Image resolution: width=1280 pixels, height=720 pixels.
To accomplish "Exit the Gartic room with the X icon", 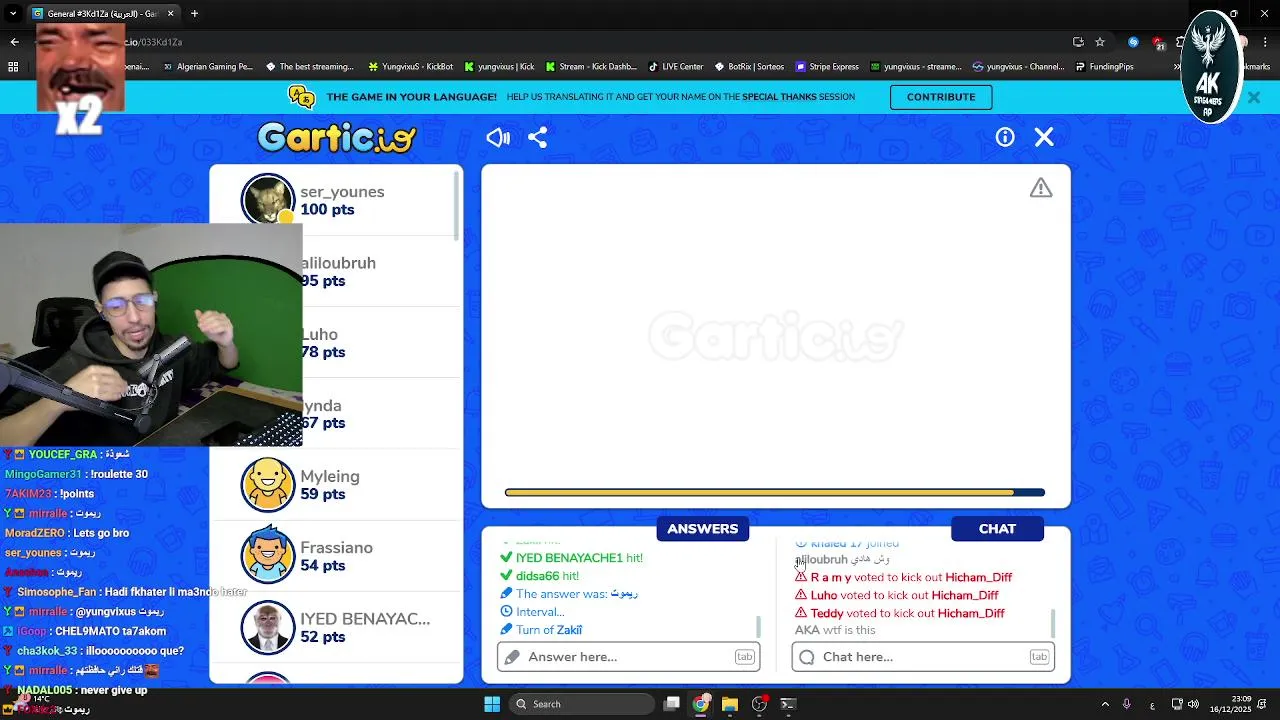I will pyautogui.click(x=1044, y=137).
